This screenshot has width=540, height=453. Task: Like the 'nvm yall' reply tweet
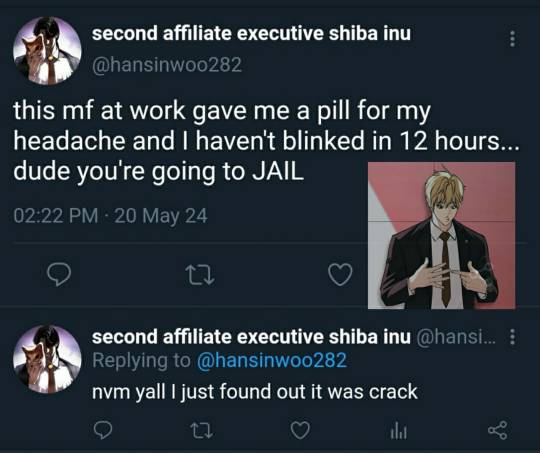pyautogui.click(x=300, y=431)
